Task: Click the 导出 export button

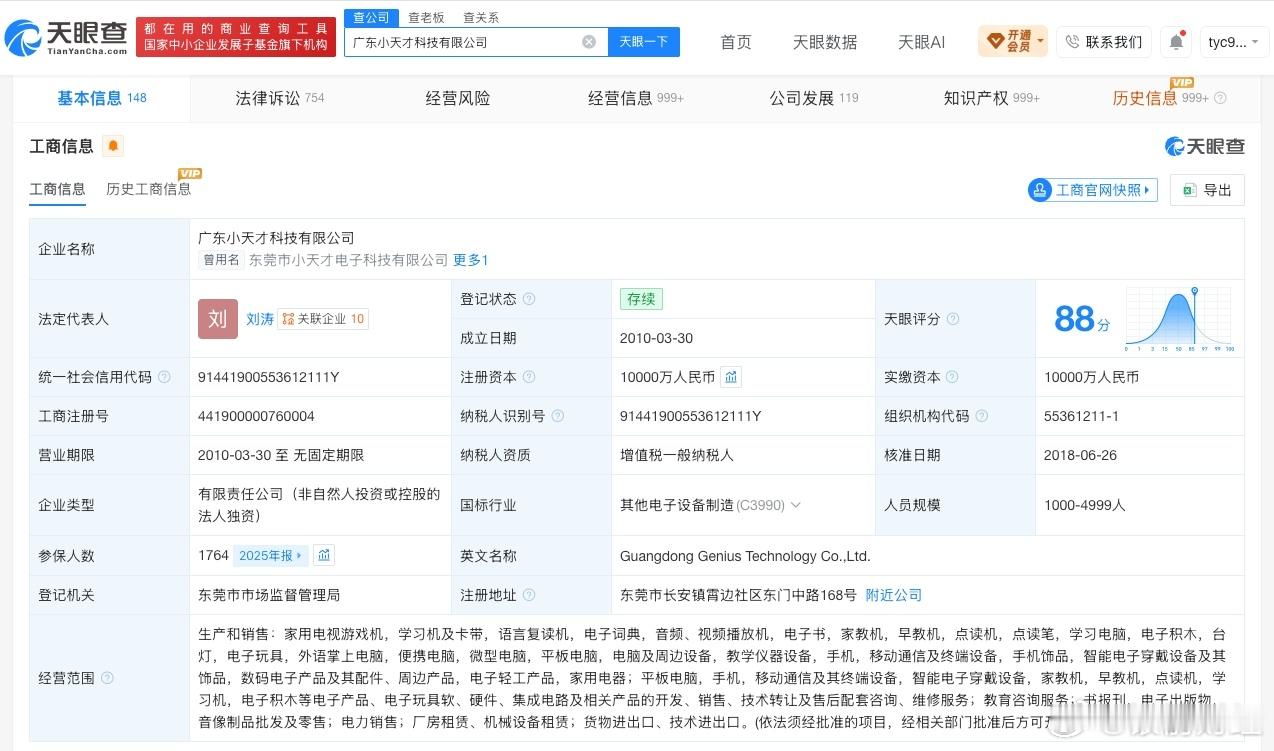Action: 1207,190
